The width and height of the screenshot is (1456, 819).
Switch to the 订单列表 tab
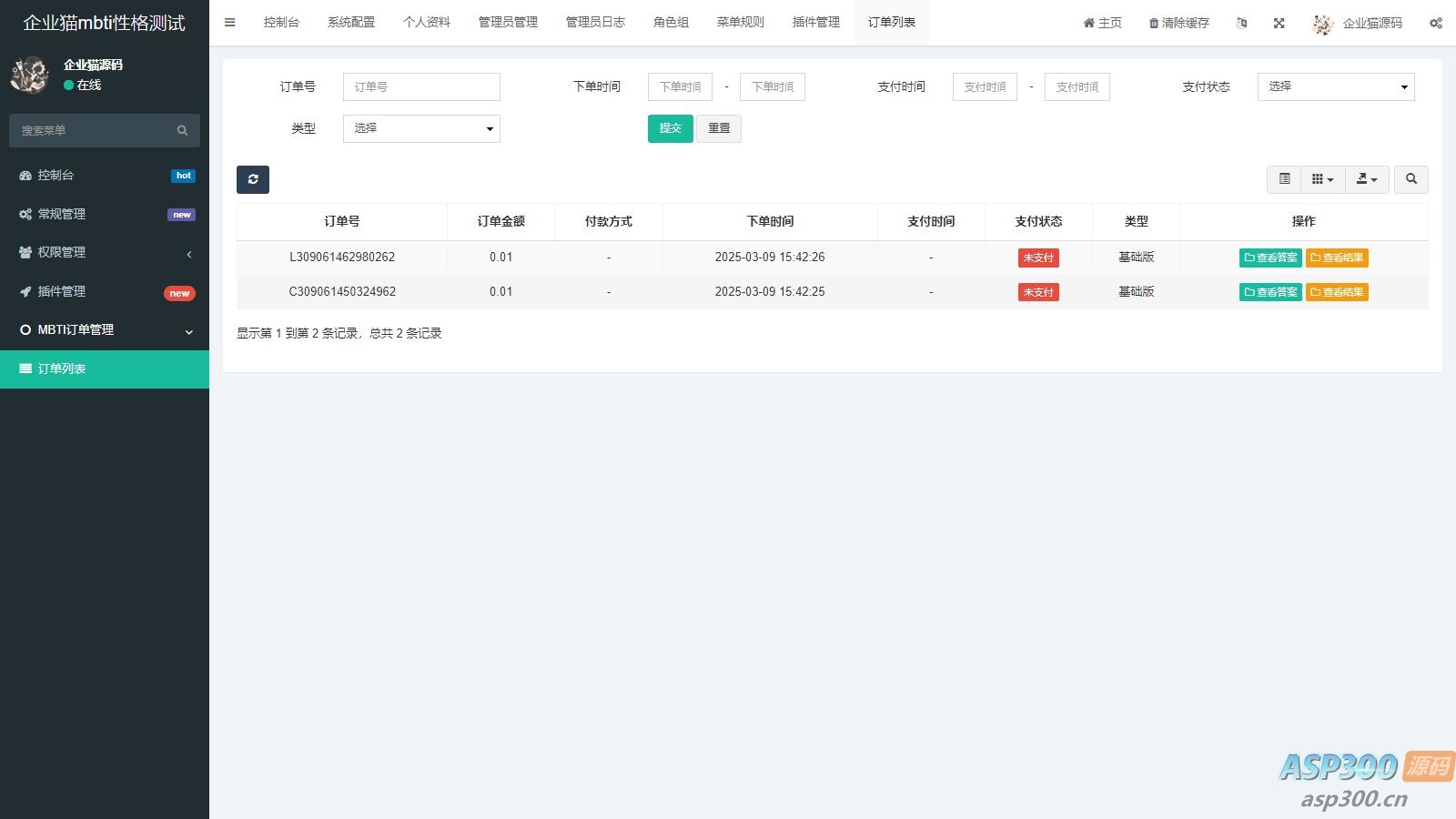coord(892,22)
